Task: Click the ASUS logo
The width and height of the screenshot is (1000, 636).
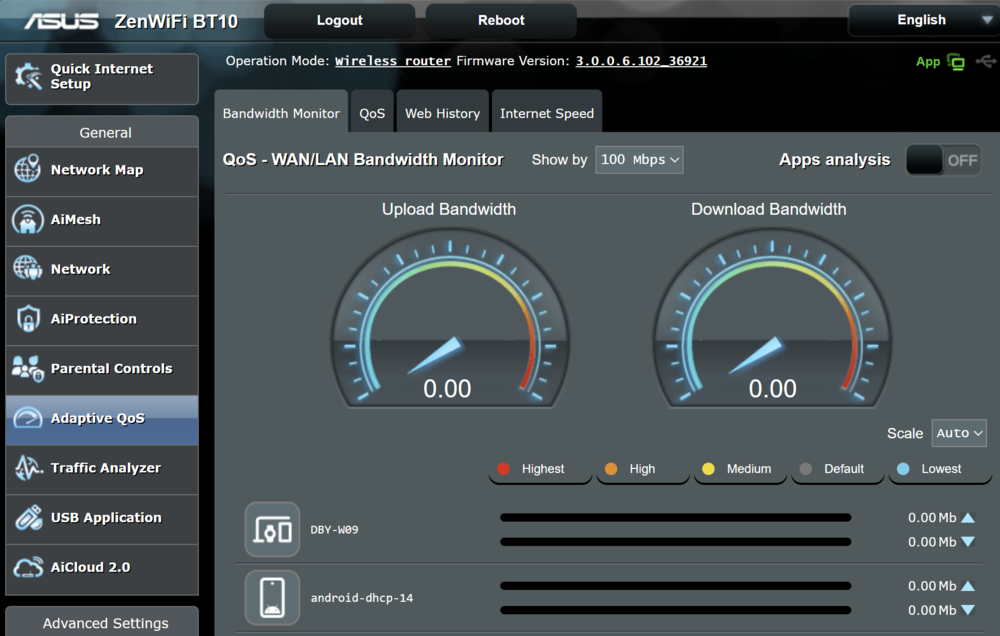Action: pyautogui.click(x=61, y=21)
